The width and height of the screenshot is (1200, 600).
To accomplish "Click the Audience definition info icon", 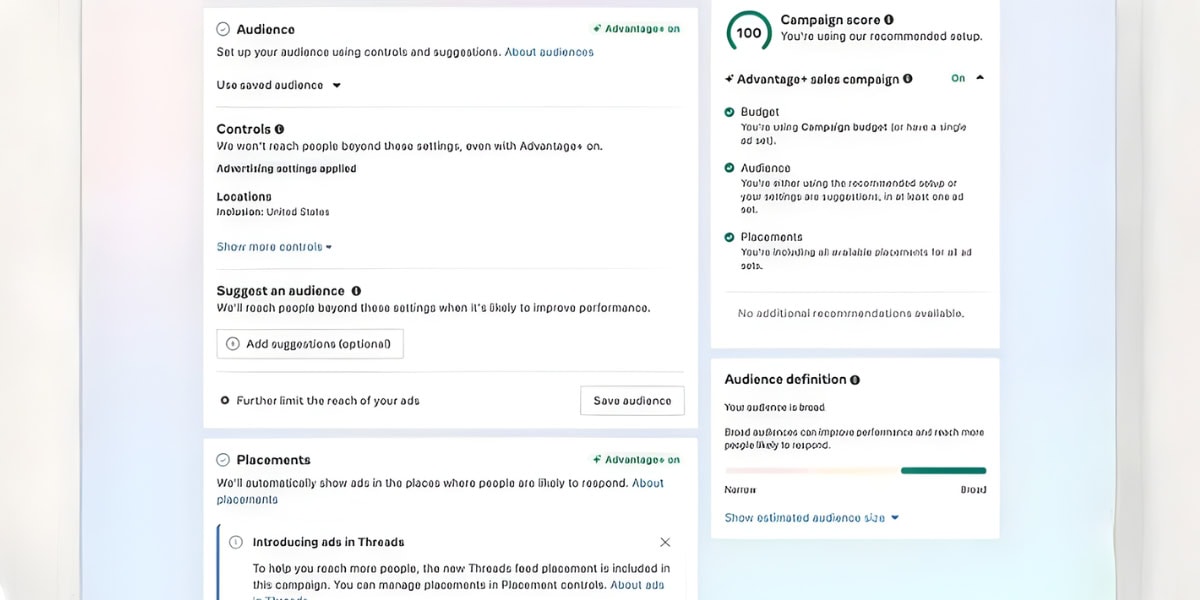I will point(855,380).
